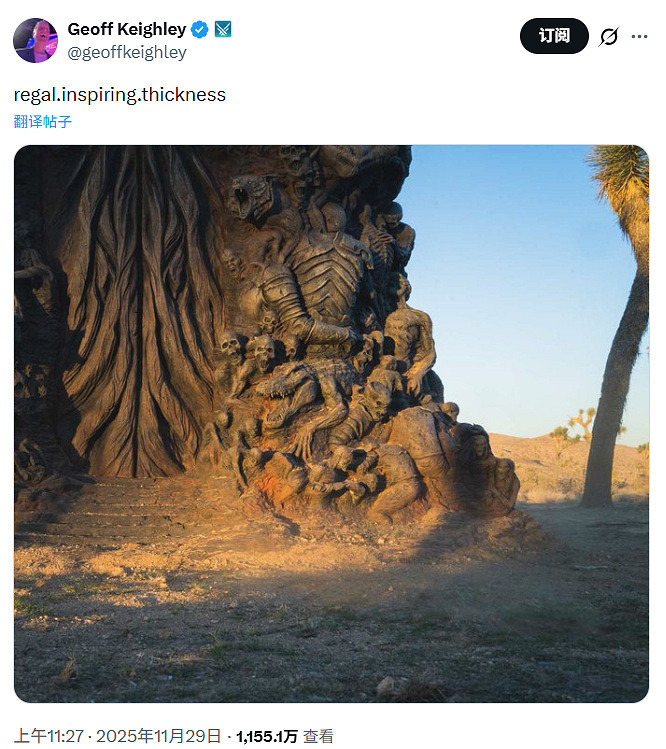The image size is (666, 749).
Task: Open the desert sculpture photo
Action: click(x=332, y=424)
